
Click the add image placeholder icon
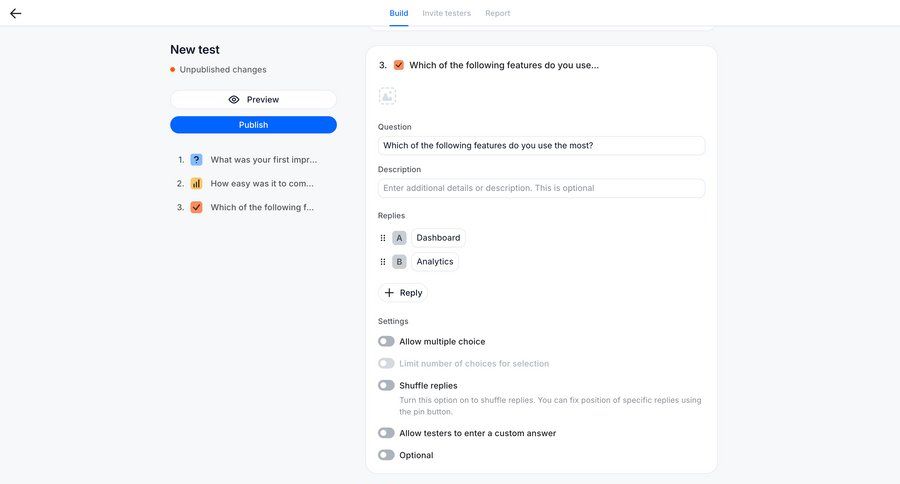[387, 96]
